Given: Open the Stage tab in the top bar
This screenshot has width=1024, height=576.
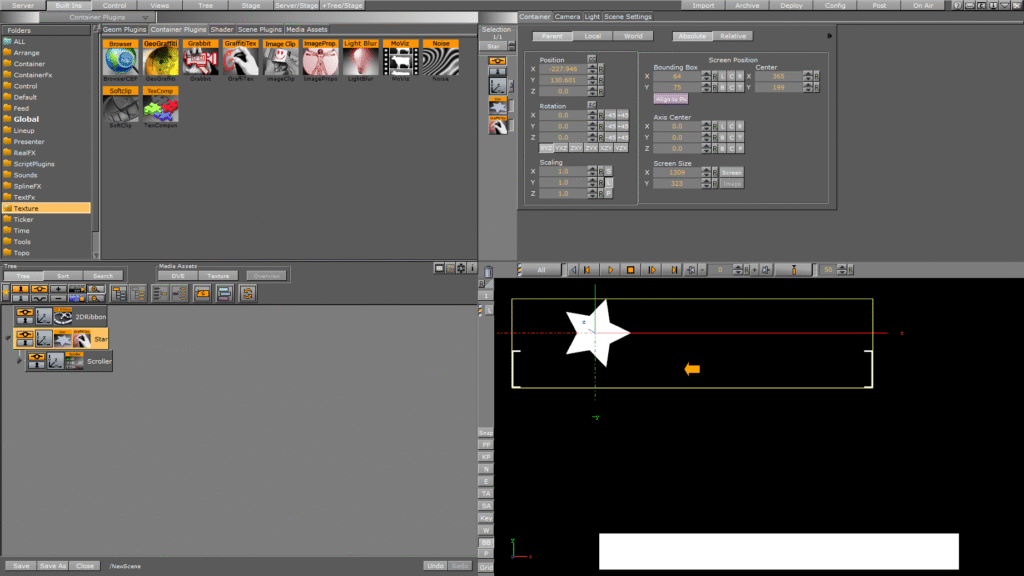Looking at the screenshot, I should click(x=250, y=4).
